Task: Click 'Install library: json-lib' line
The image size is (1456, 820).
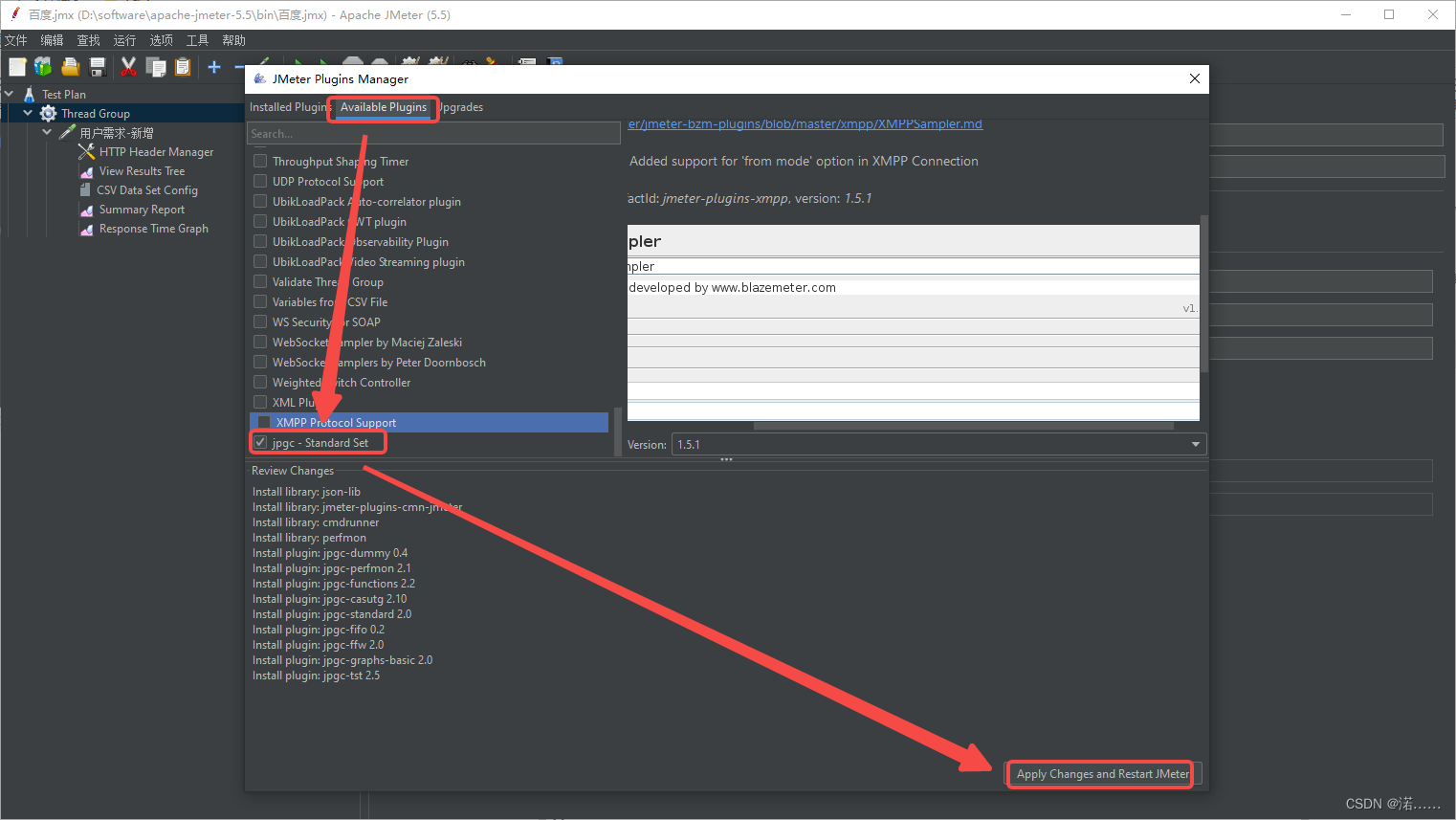Action: click(x=306, y=492)
